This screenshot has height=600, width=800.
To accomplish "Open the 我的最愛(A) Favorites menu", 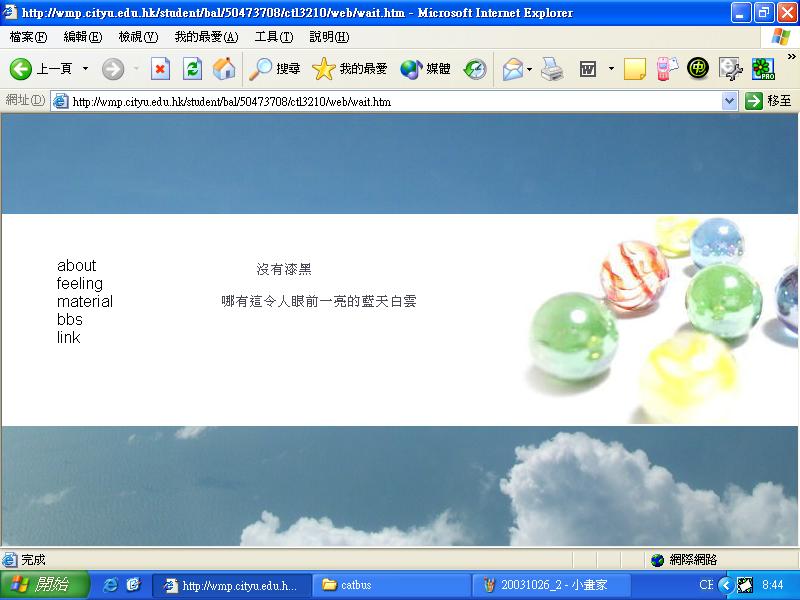I will point(206,37).
